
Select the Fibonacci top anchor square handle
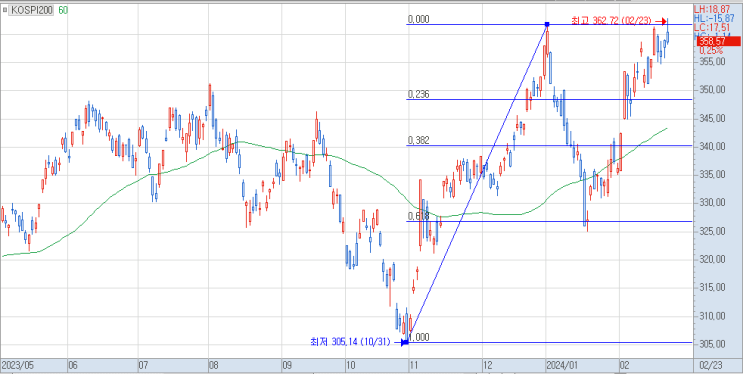click(547, 24)
